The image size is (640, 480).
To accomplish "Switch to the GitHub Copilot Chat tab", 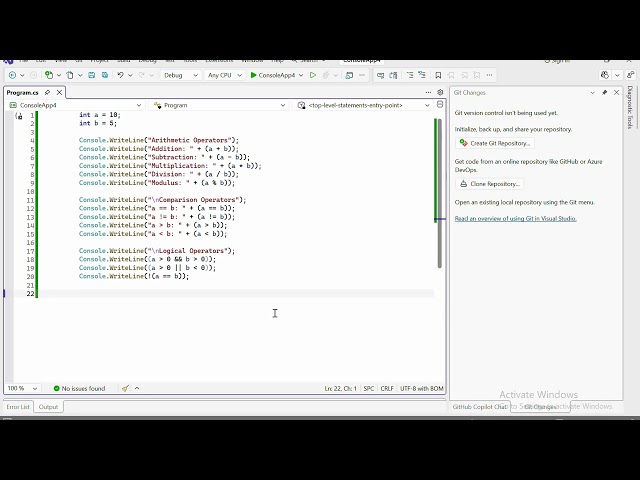I will pos(480,407).
